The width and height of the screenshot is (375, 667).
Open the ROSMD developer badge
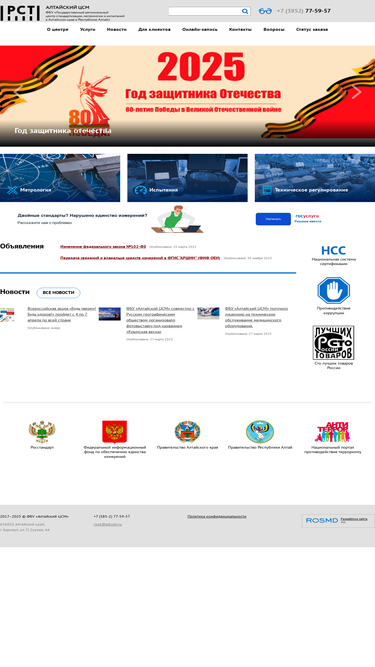(338, 521)
